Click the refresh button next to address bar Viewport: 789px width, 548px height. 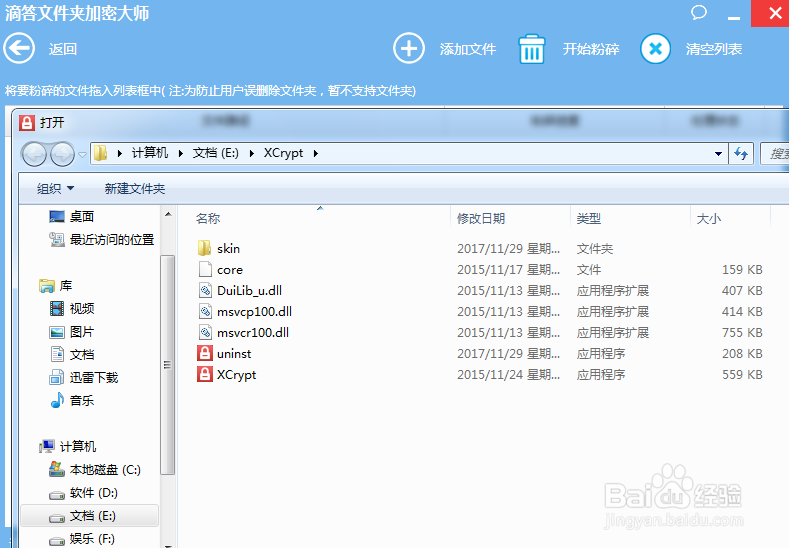(741, 153)
